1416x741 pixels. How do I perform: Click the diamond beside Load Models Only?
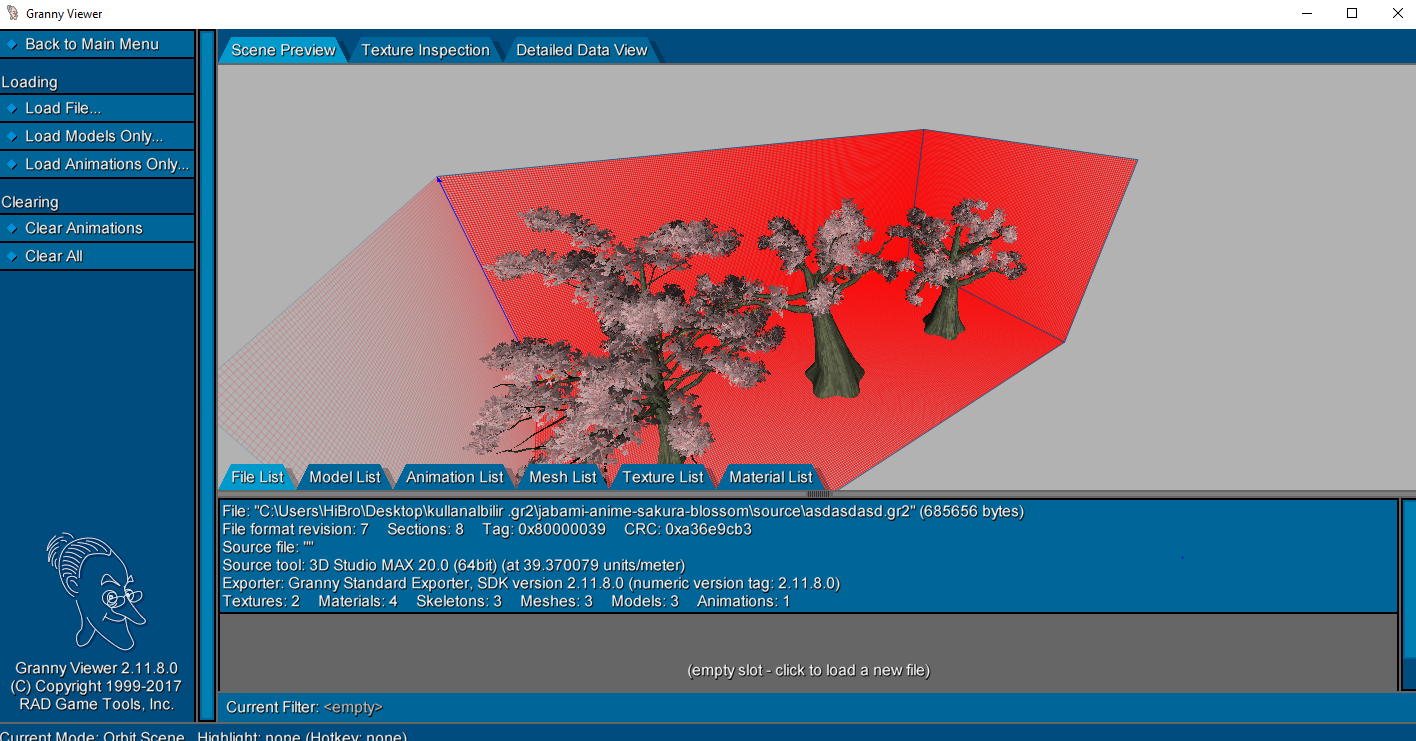[x=13, y=136]
